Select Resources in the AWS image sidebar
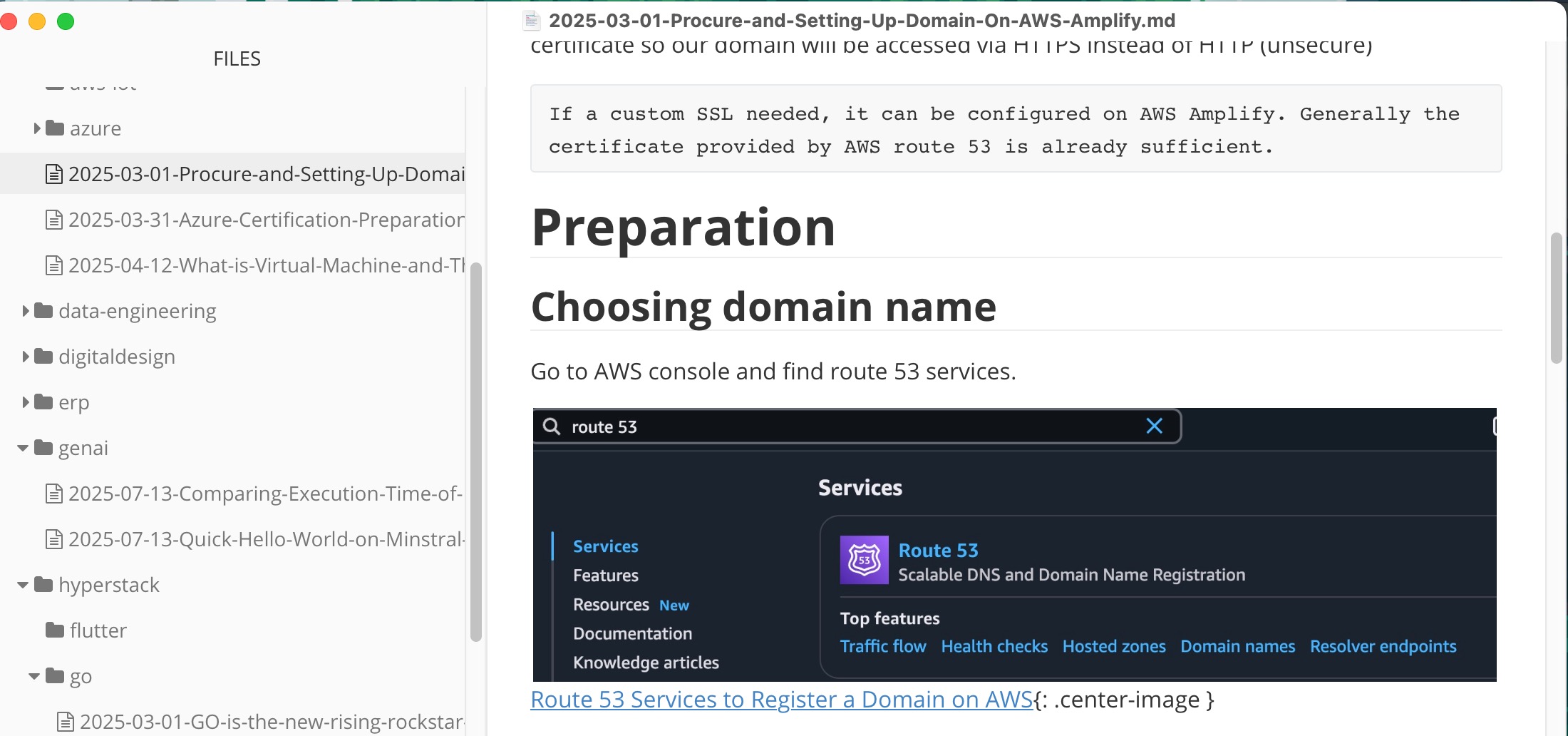This screenshot has width=1568, height=736. click(611, 605)
